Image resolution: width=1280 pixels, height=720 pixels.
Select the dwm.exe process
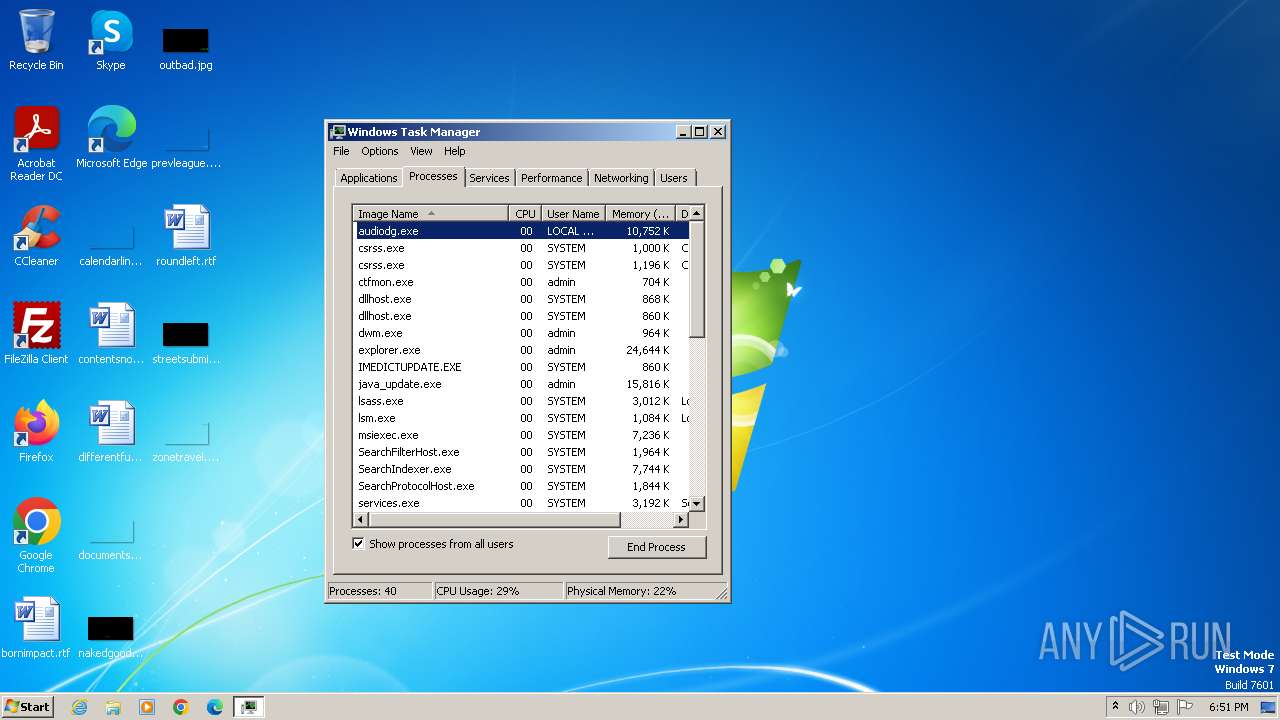[521, 333]
